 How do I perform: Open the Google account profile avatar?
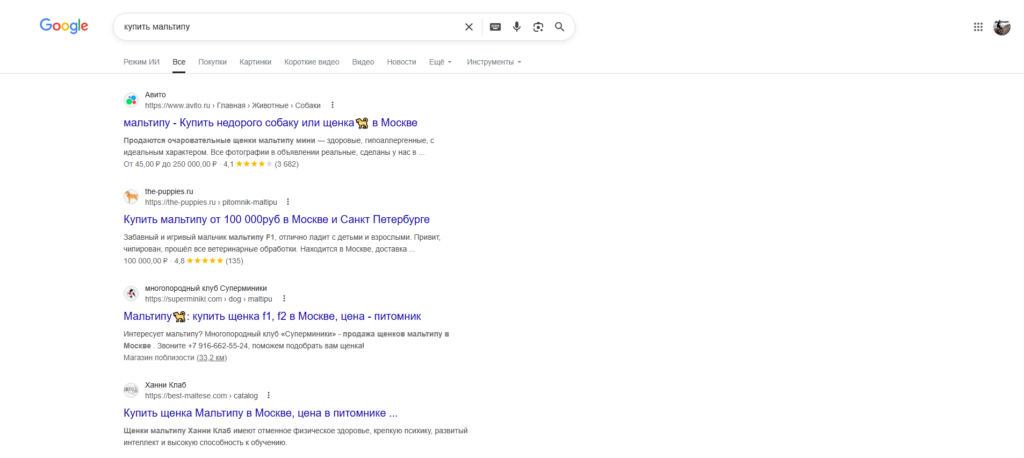click(x=1002, y=27)
